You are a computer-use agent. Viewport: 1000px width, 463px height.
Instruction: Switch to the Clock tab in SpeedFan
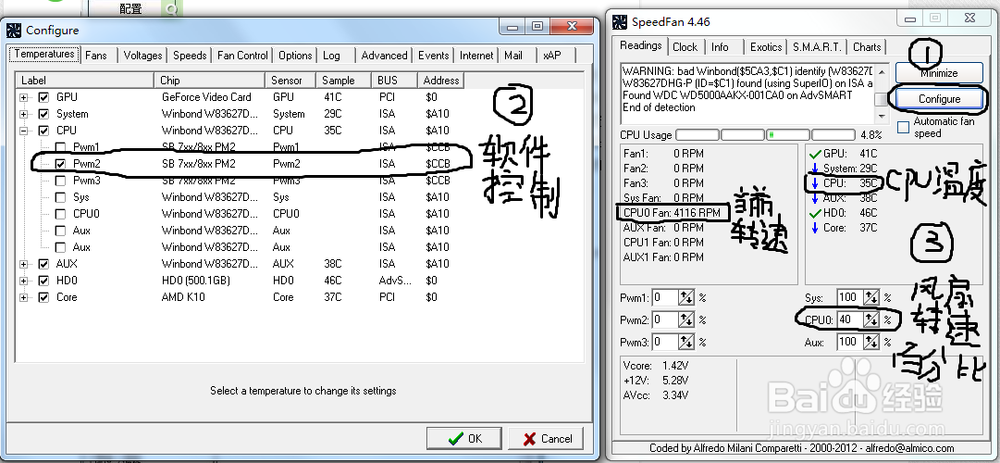pyautogui.click(x=685, y=47)
